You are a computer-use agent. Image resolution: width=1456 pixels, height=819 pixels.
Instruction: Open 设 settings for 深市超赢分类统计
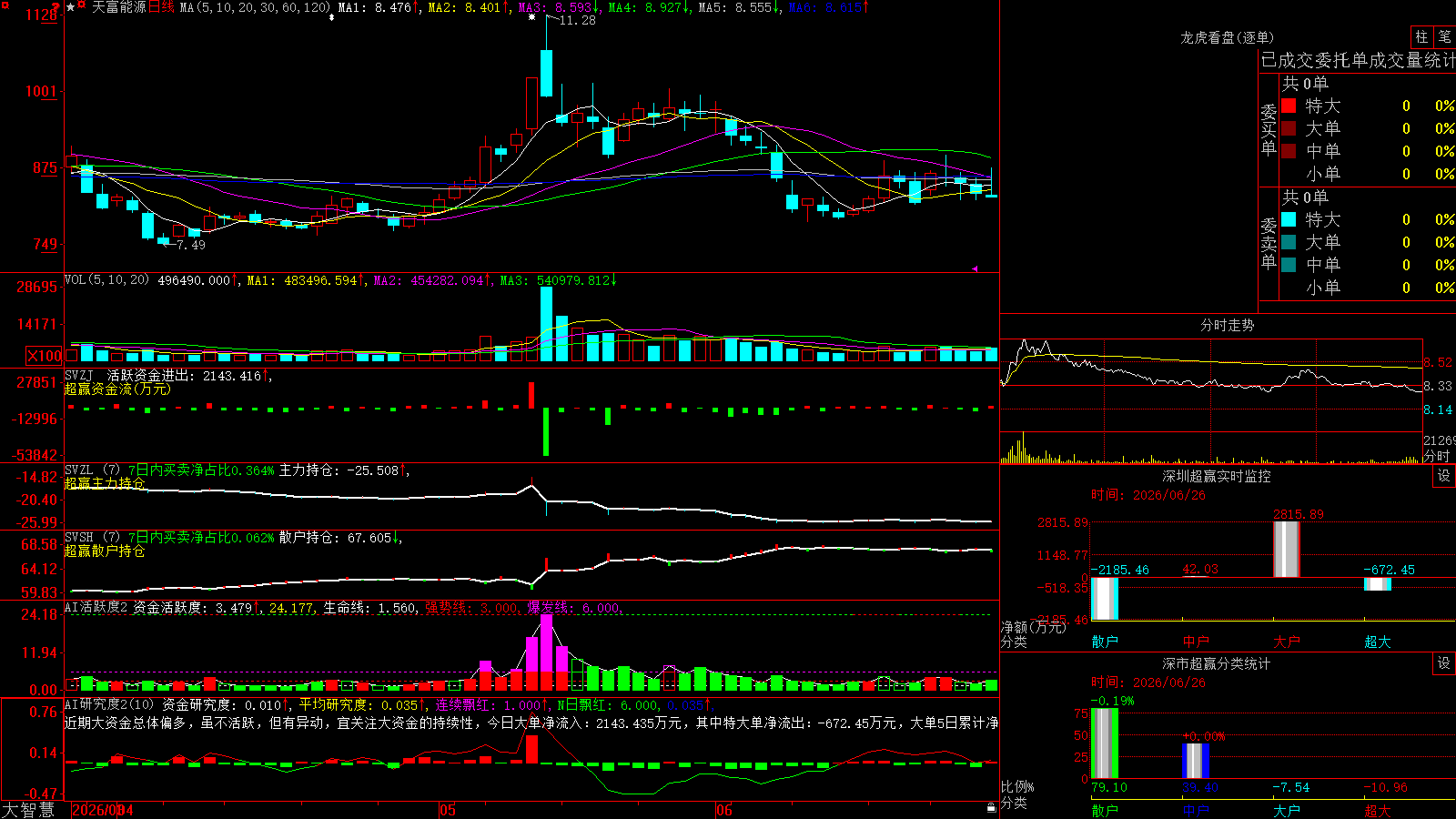1443,663
